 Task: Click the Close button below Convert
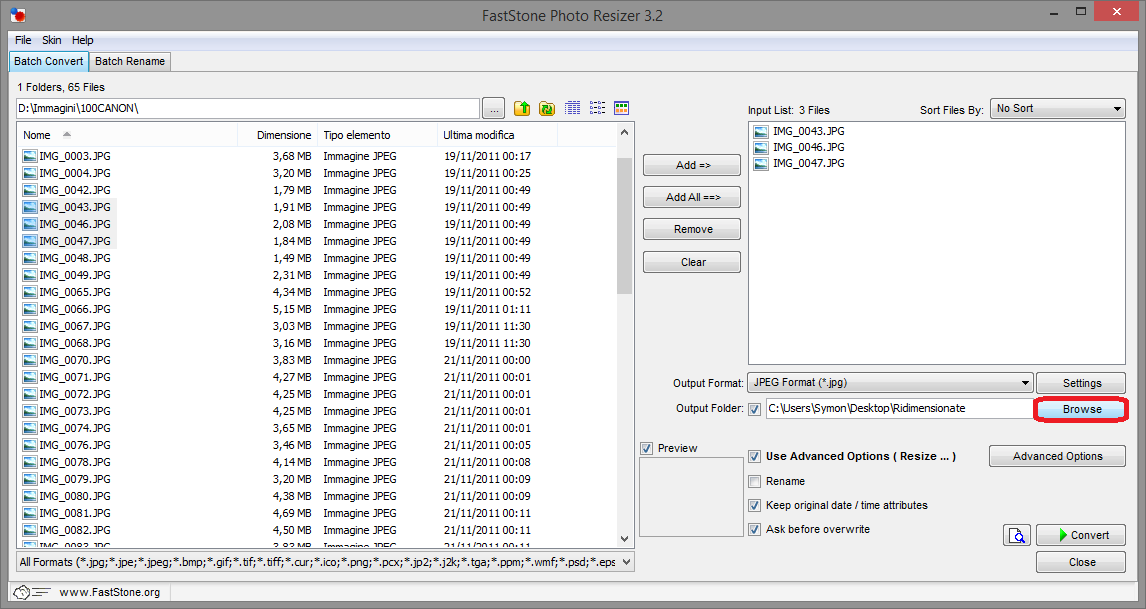(1081, 562)
